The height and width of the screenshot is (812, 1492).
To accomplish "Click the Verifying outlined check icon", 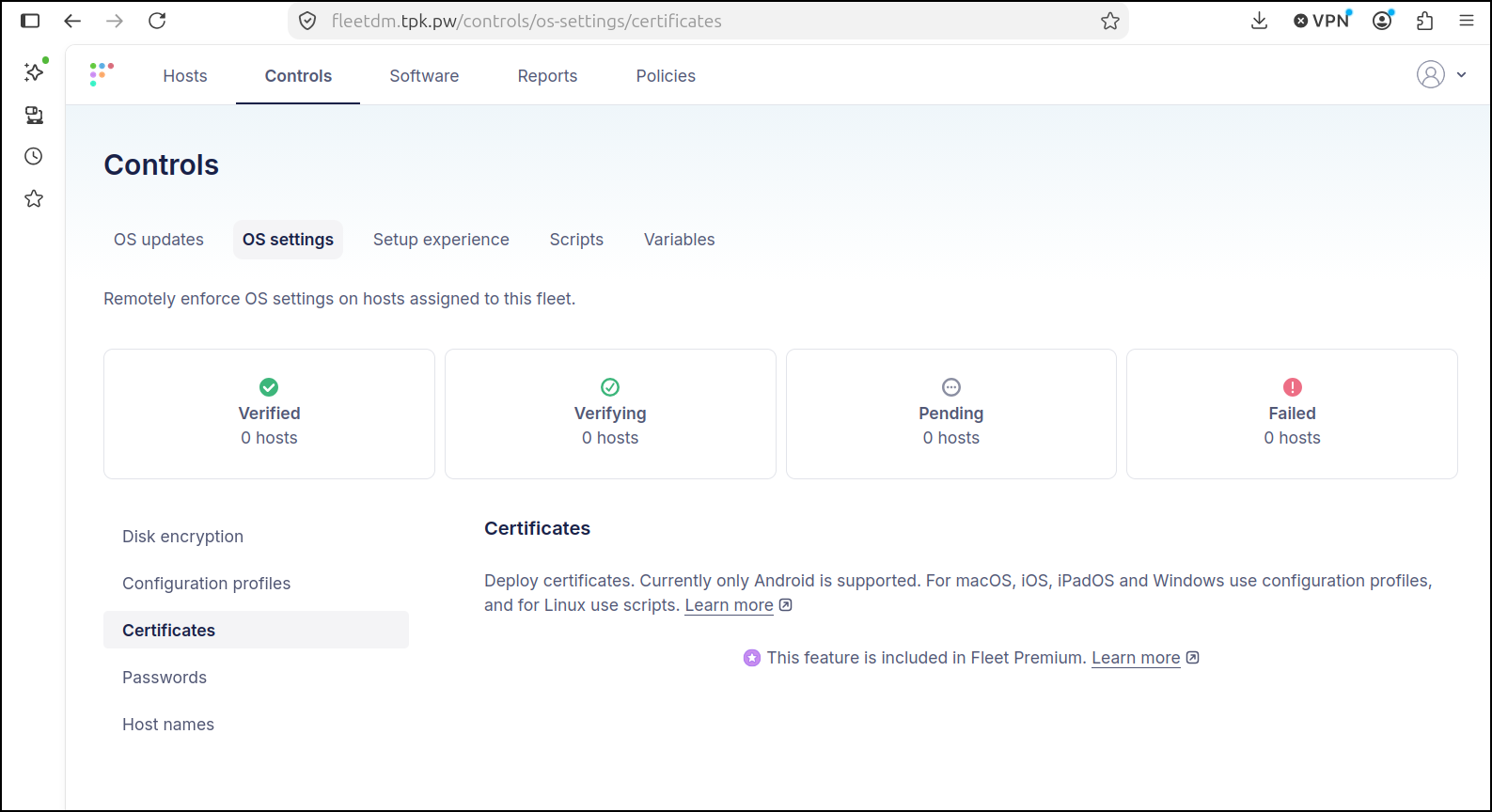I will [610, 387].
